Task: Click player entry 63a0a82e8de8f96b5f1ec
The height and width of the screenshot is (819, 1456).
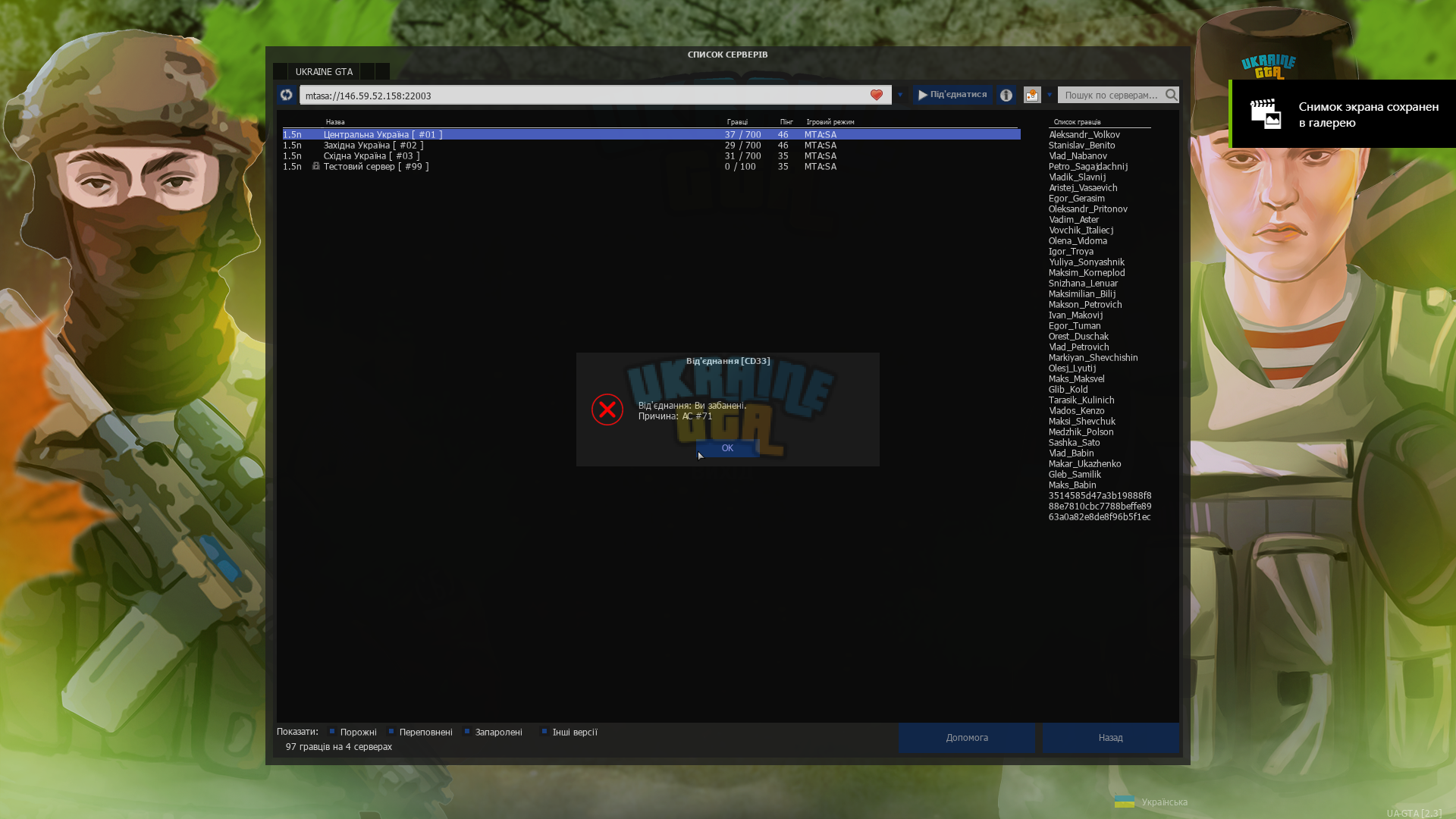Action: coord(1100,516)
